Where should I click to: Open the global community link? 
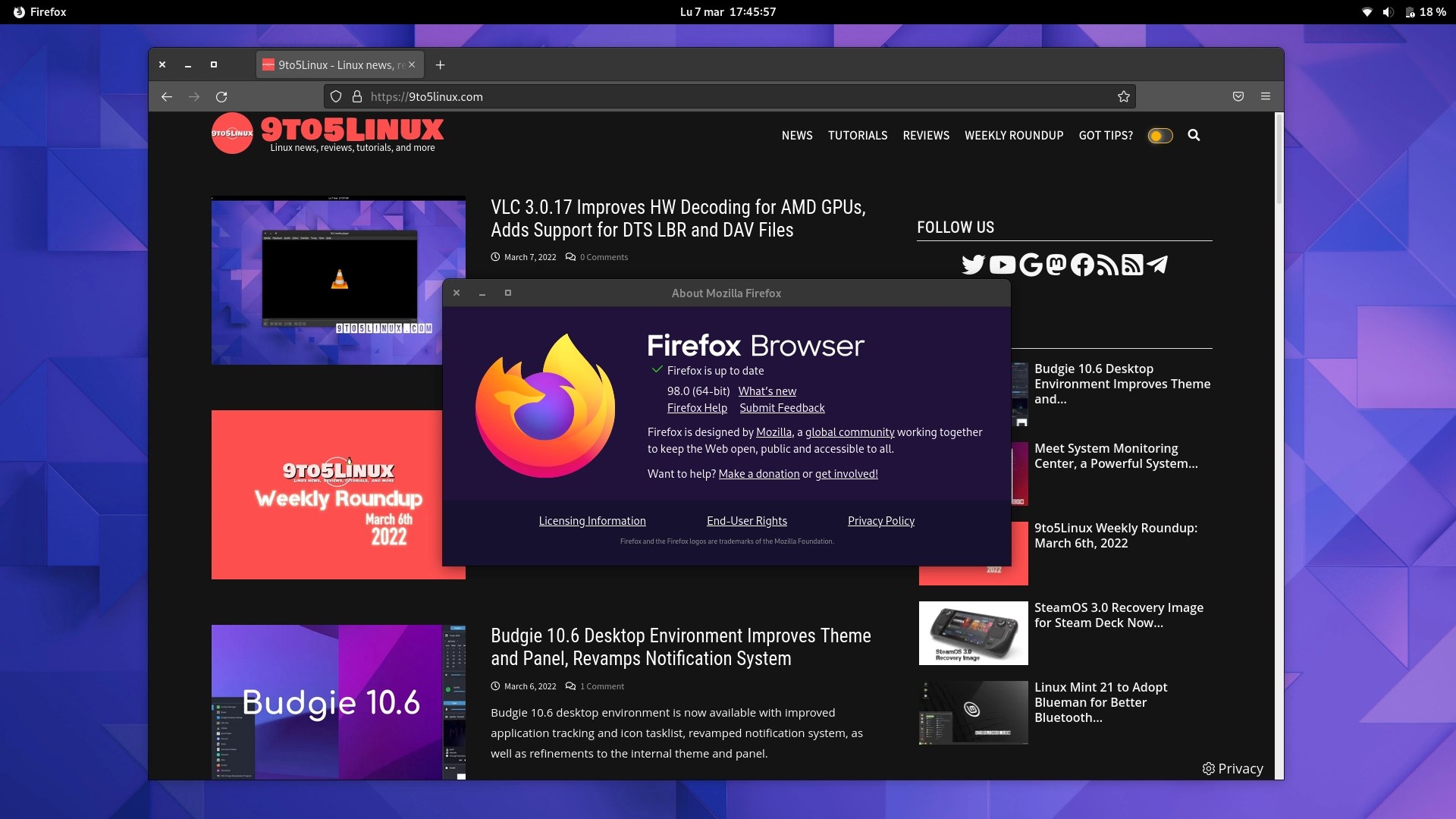point(849,432)
